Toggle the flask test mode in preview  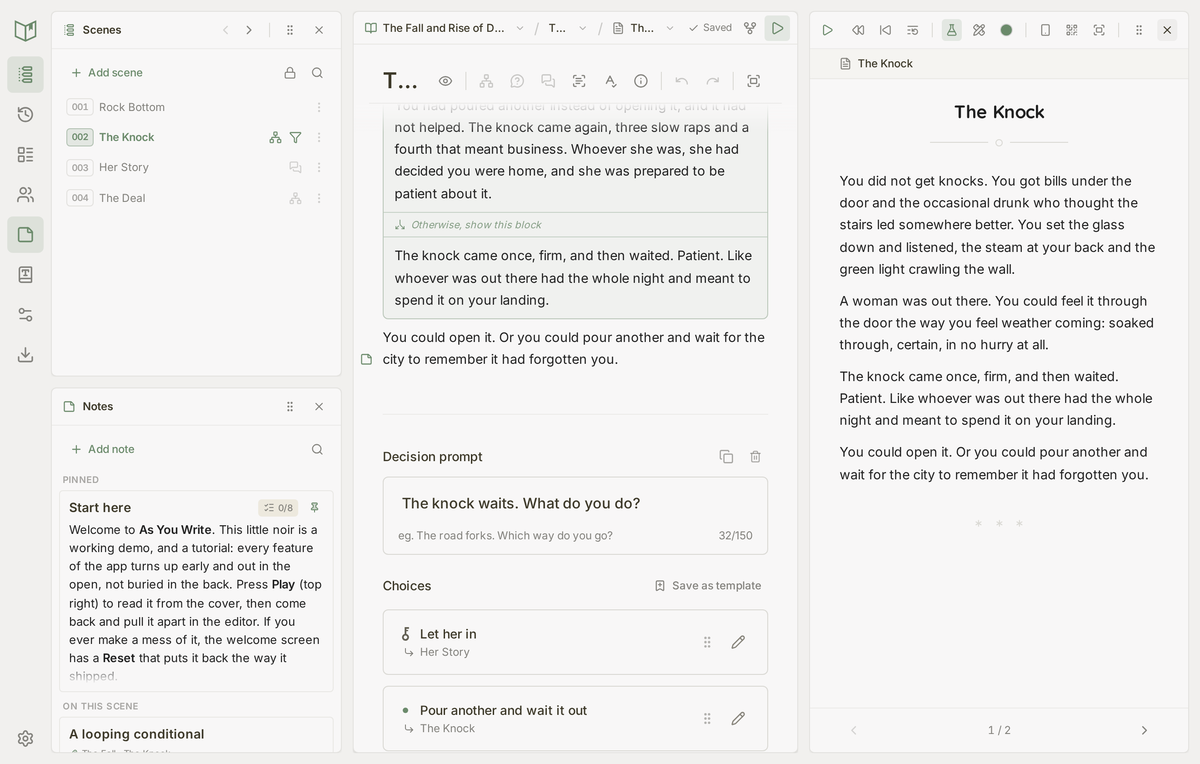(951, 30)
